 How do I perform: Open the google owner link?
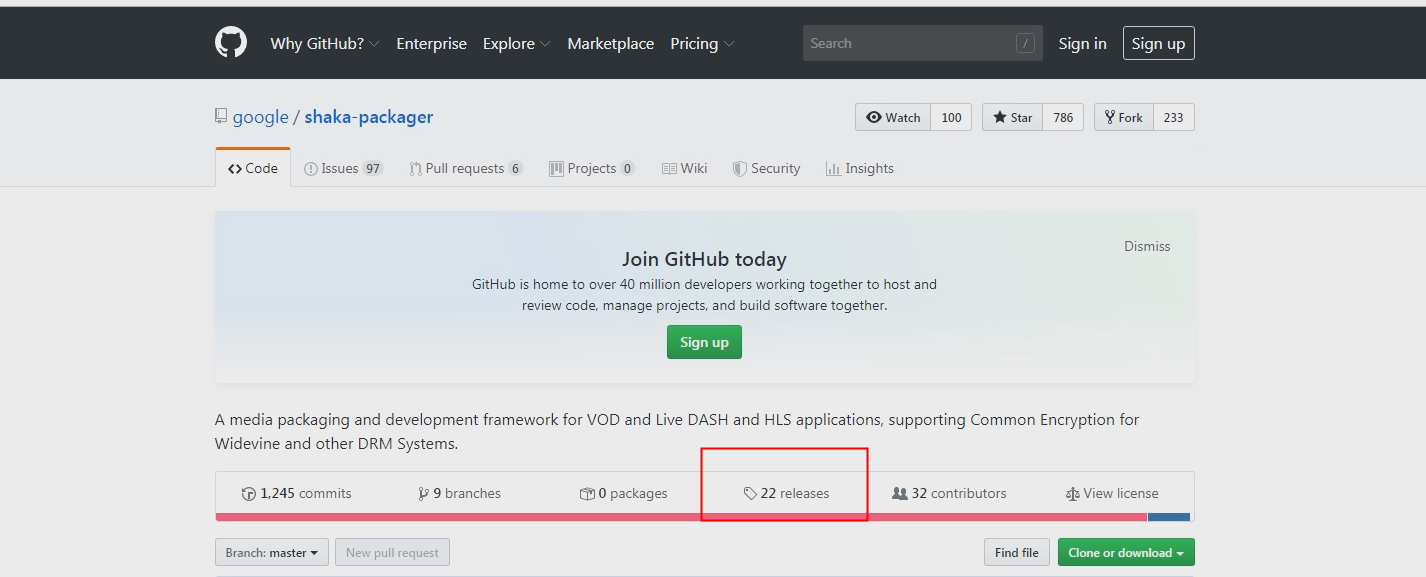pyautogui.click(x=260, y=117)
